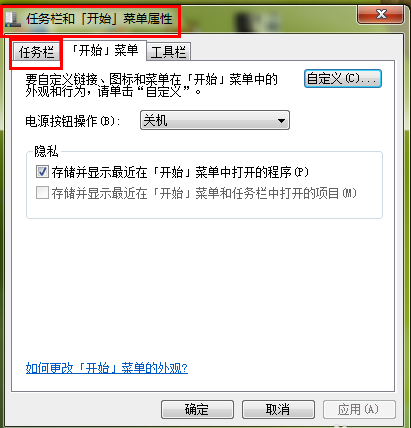Viewport: 411px width, 428px height.
Task: Click the 电源按钮操作(B) label
Action: (x=73, y=121)
